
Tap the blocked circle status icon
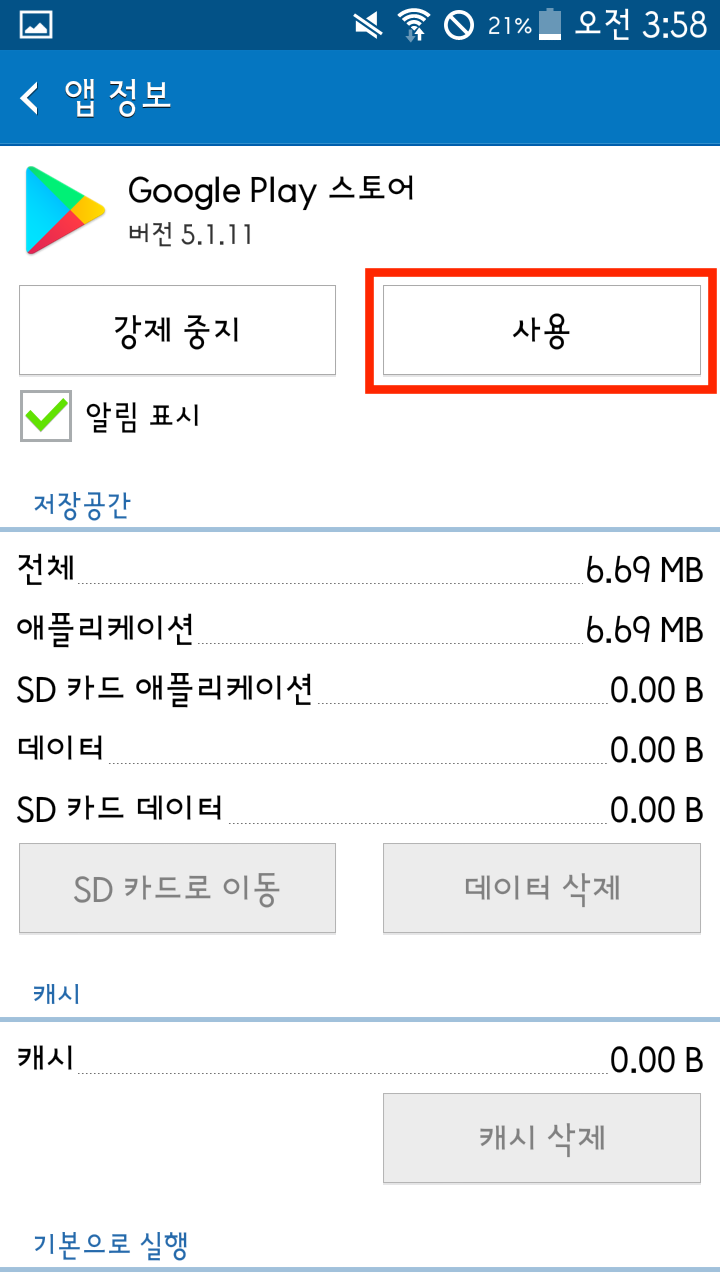459,25
